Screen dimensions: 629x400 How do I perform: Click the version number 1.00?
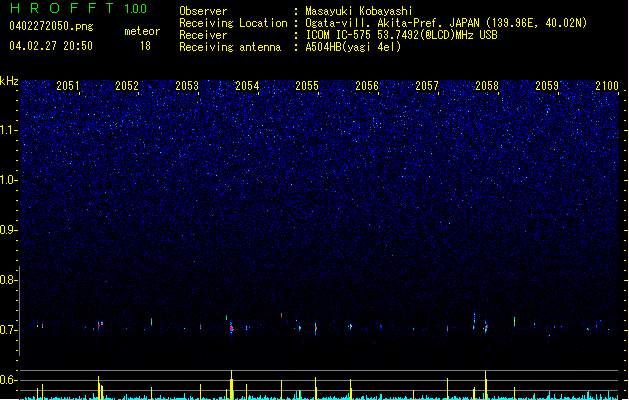(x=136, y=9)
